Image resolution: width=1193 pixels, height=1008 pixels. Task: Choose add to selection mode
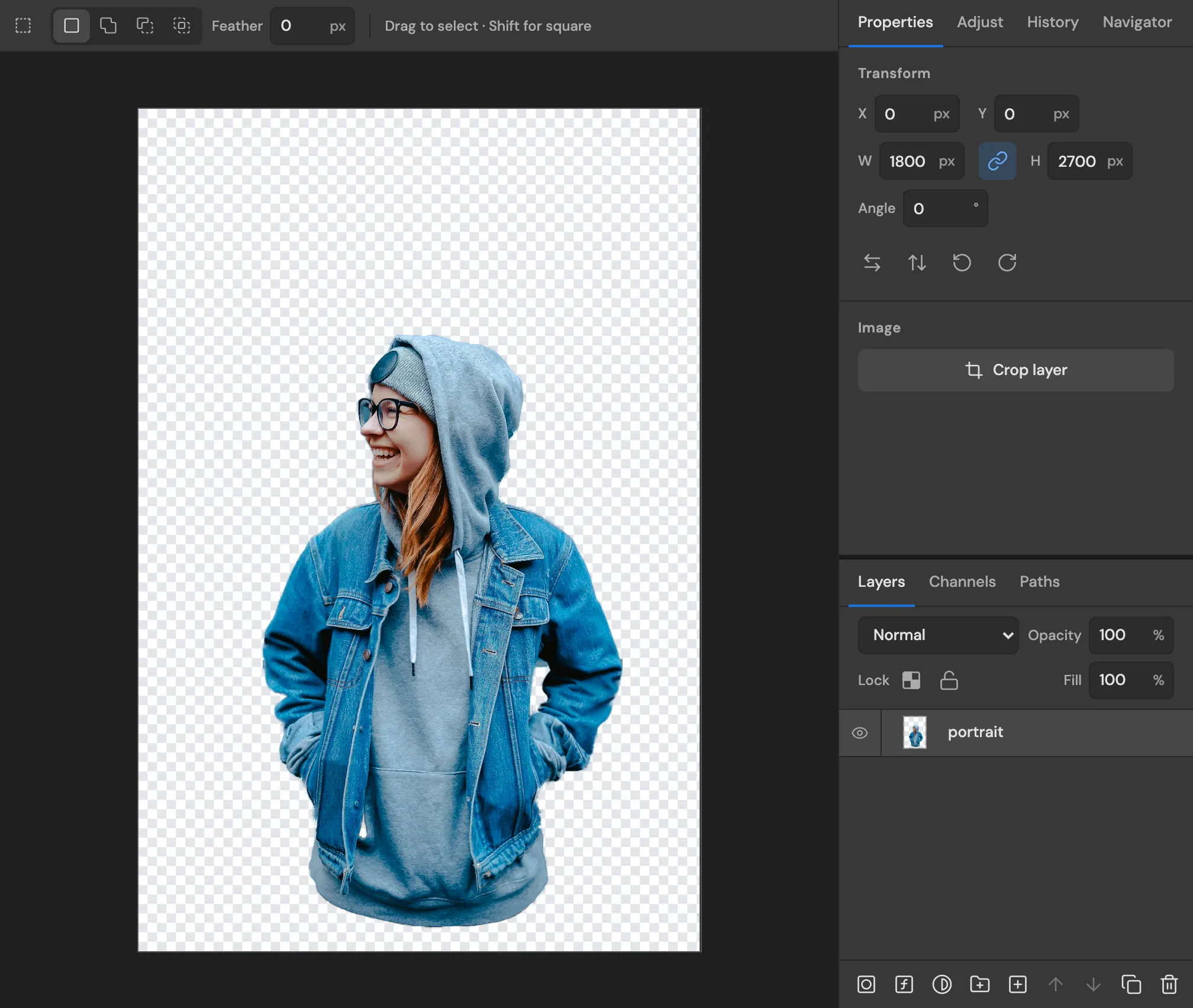[x=108, y=25]
